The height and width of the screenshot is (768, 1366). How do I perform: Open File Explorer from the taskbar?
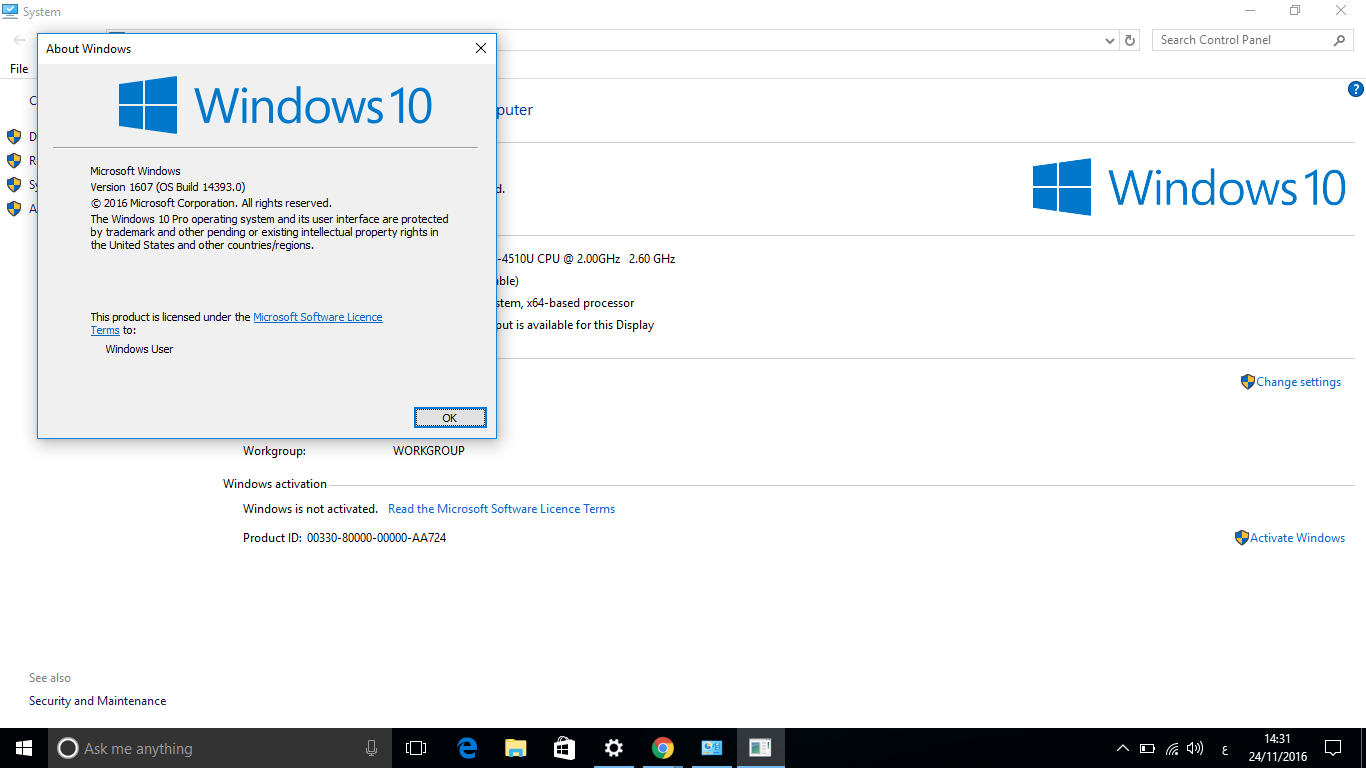pyautogui.click(x=515, y=748)
